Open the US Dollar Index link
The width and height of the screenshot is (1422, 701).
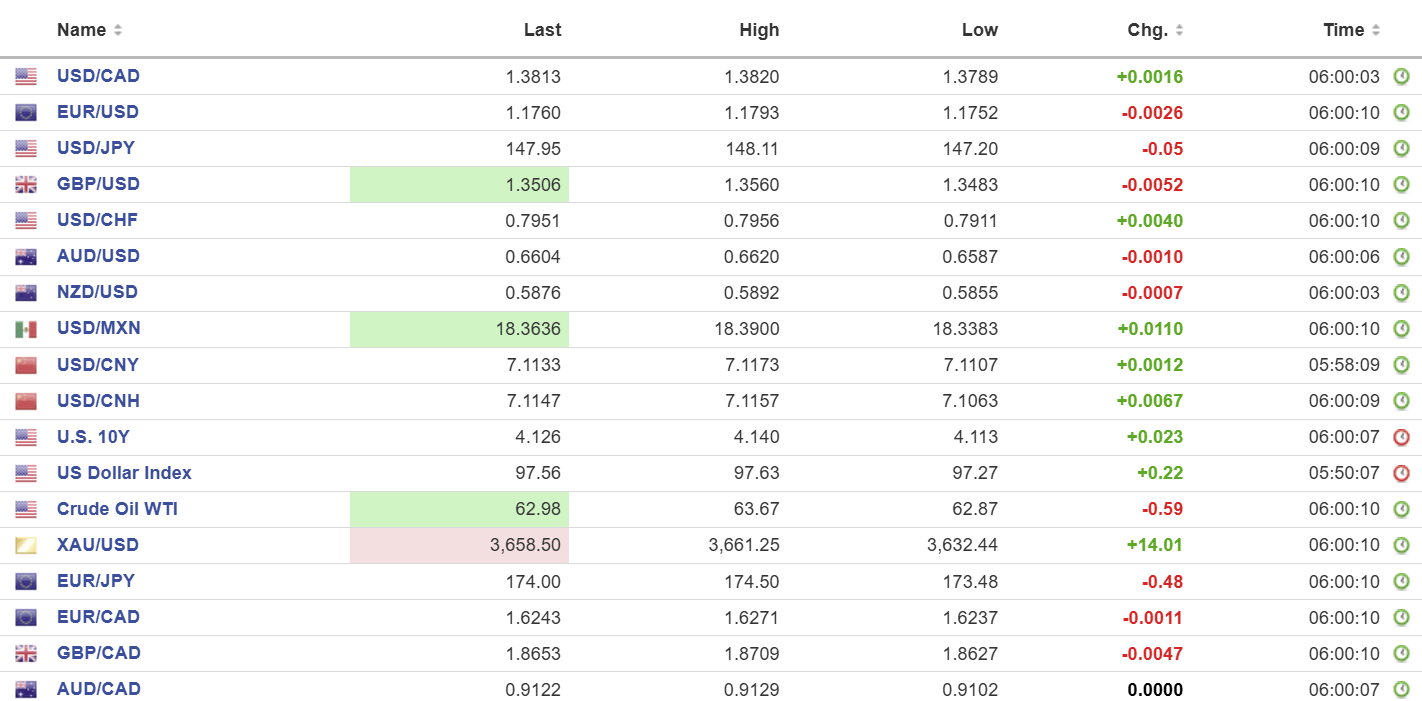[x=124, y=472]
